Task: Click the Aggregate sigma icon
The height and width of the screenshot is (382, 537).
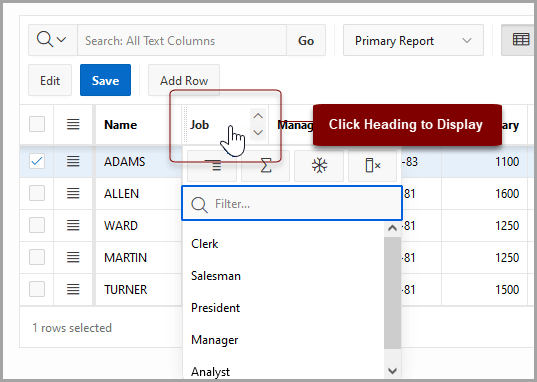Action: (x=266, y=166)
